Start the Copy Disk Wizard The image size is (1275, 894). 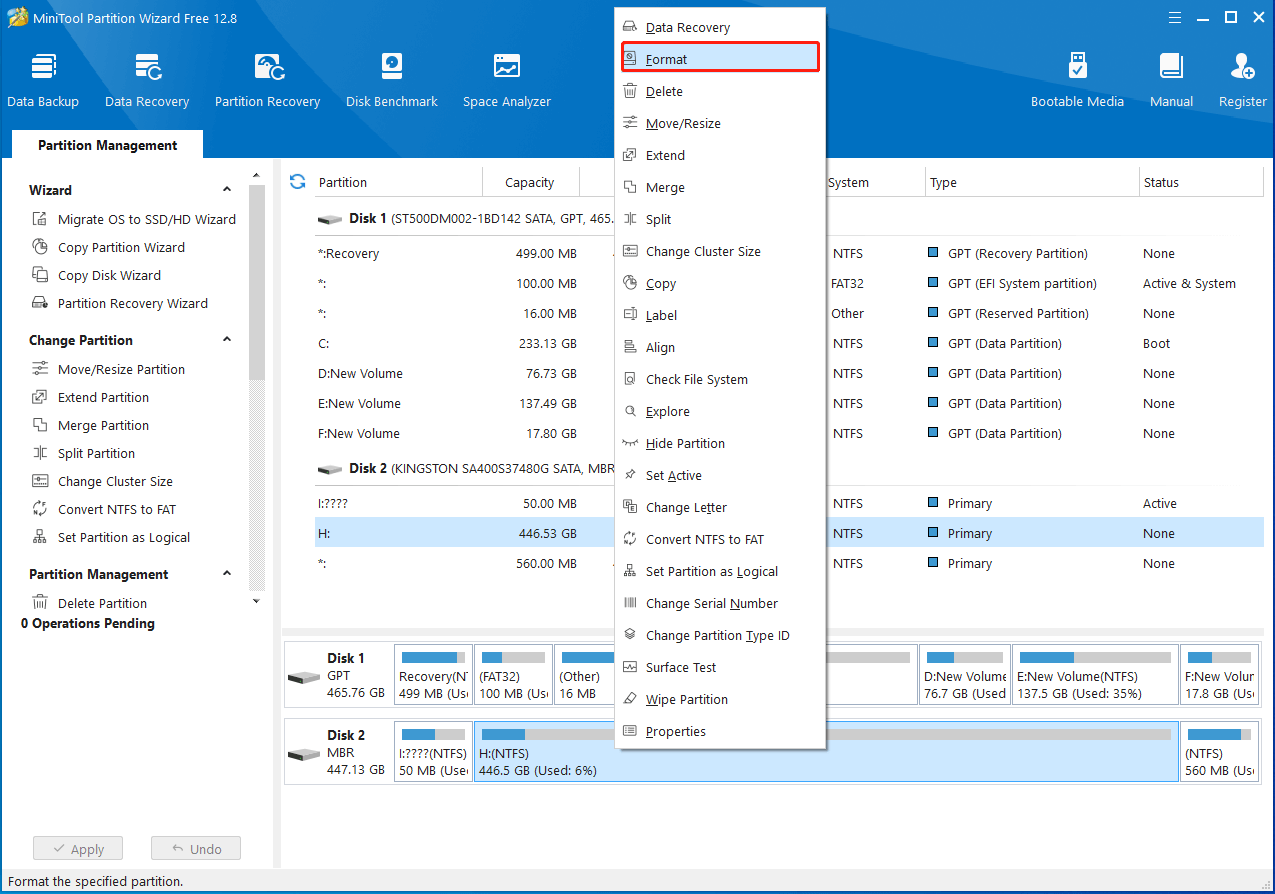[x=96, y=275]
